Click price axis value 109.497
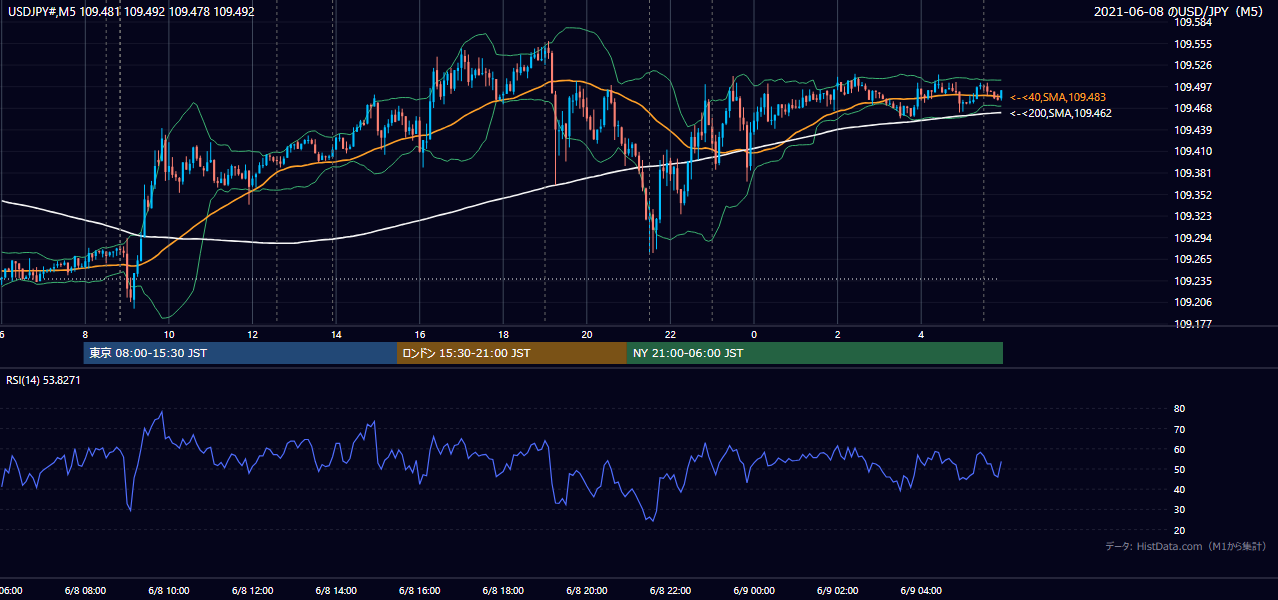Screen dimensions: 1278x600 point(1192,87)
